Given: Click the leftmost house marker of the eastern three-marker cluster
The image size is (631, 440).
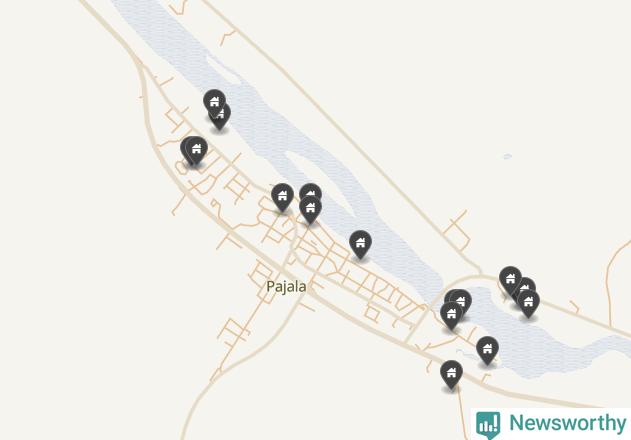Looking at the screenshot, I should [510, 279].
